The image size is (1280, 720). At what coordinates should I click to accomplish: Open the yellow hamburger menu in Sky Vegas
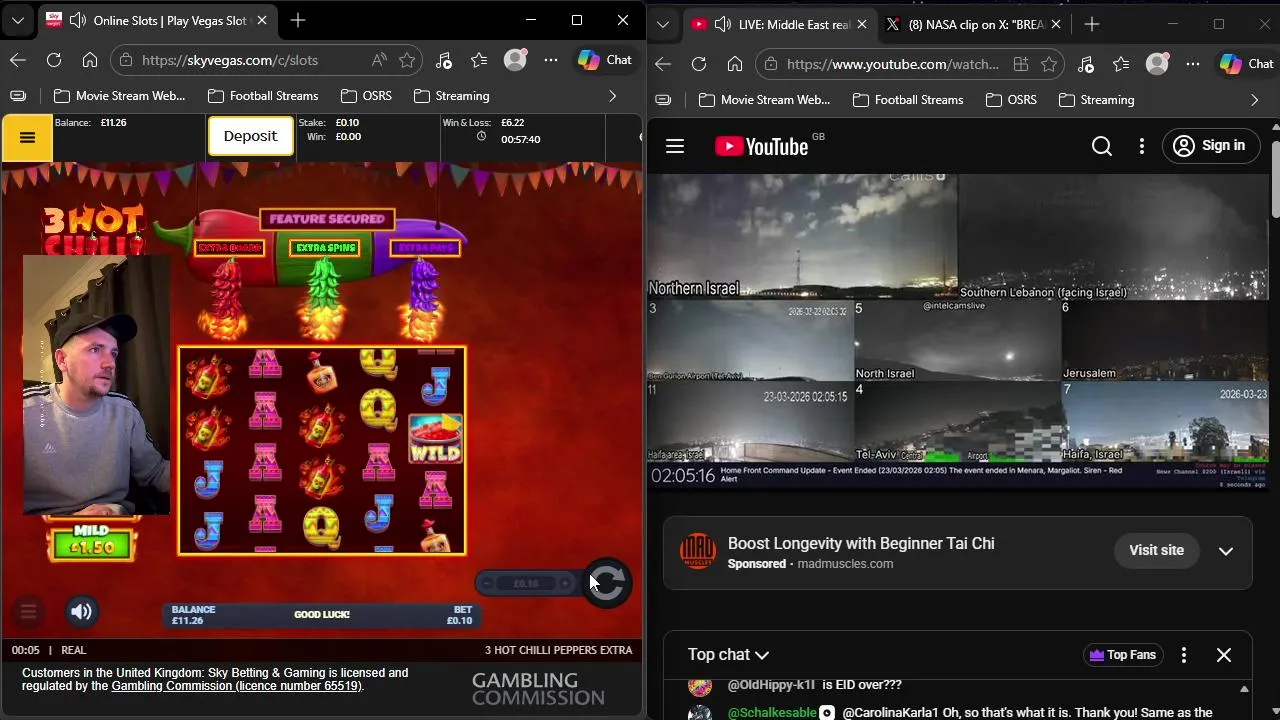(27, 138)
